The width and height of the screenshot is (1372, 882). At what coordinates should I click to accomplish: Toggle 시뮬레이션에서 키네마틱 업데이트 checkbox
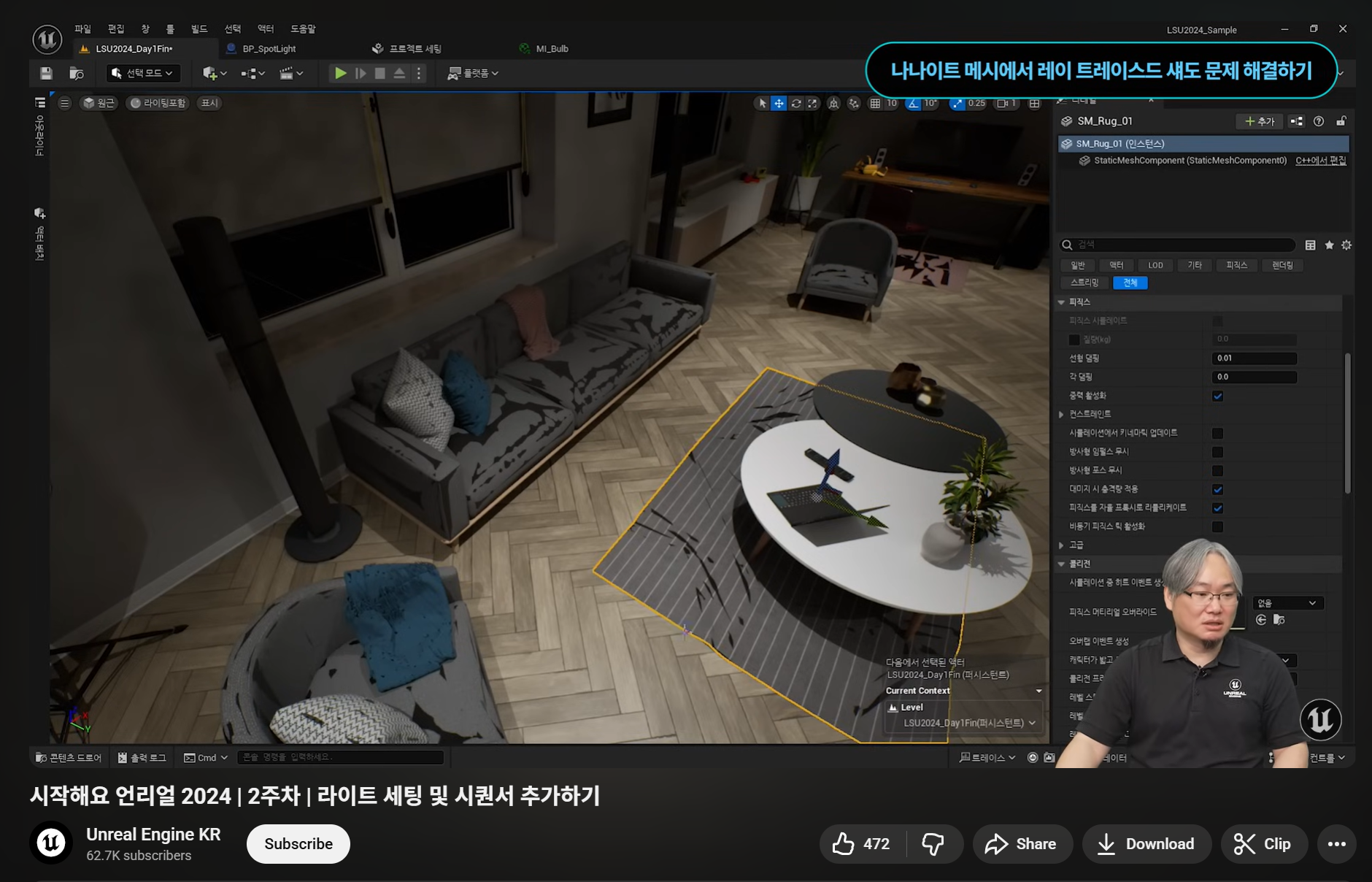tap(1217, 433)
